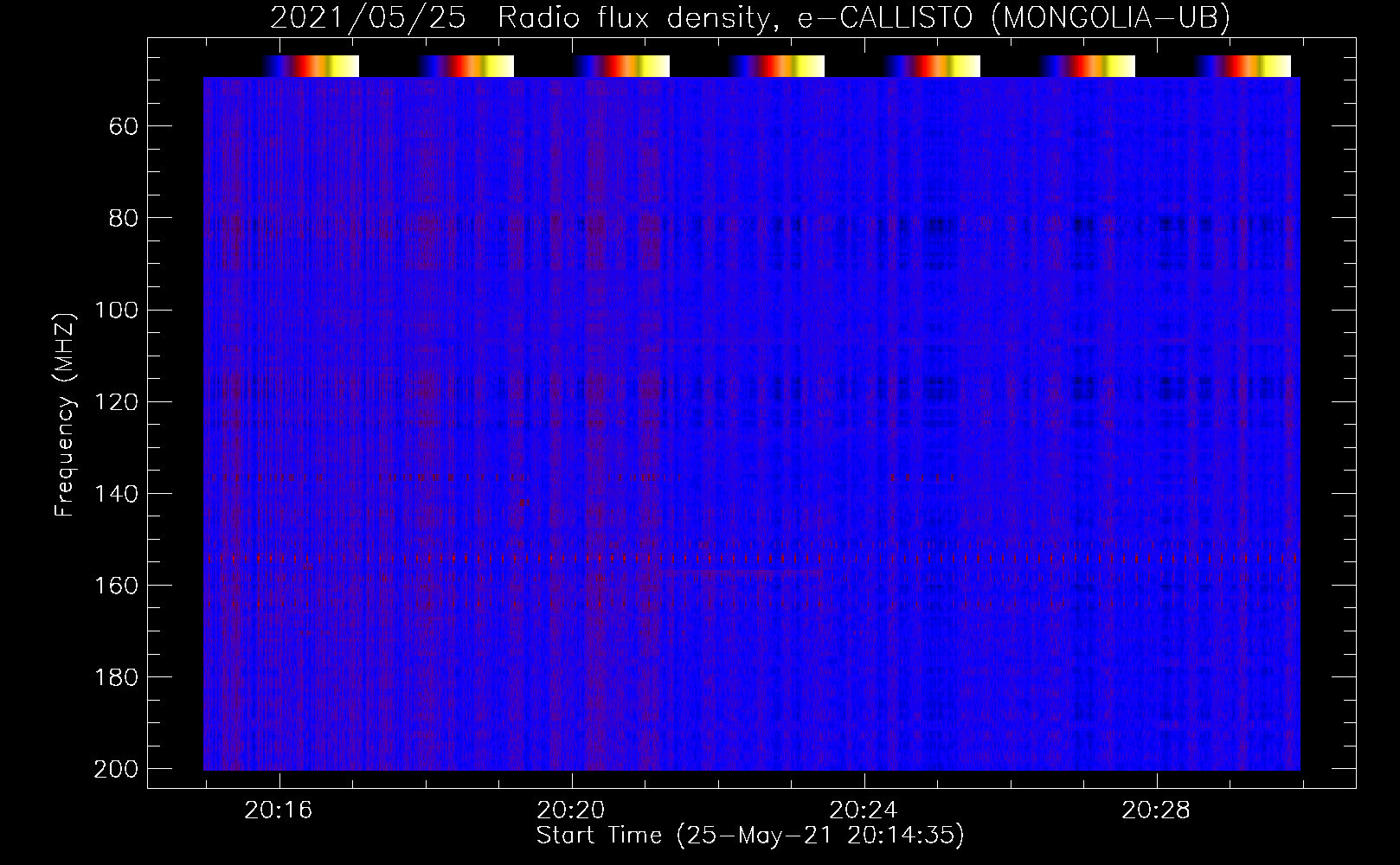Click the 'Frequency (MHZ)' axis label
The width and height of the screenshot is (1400, 865).
(x=65, y=414)
